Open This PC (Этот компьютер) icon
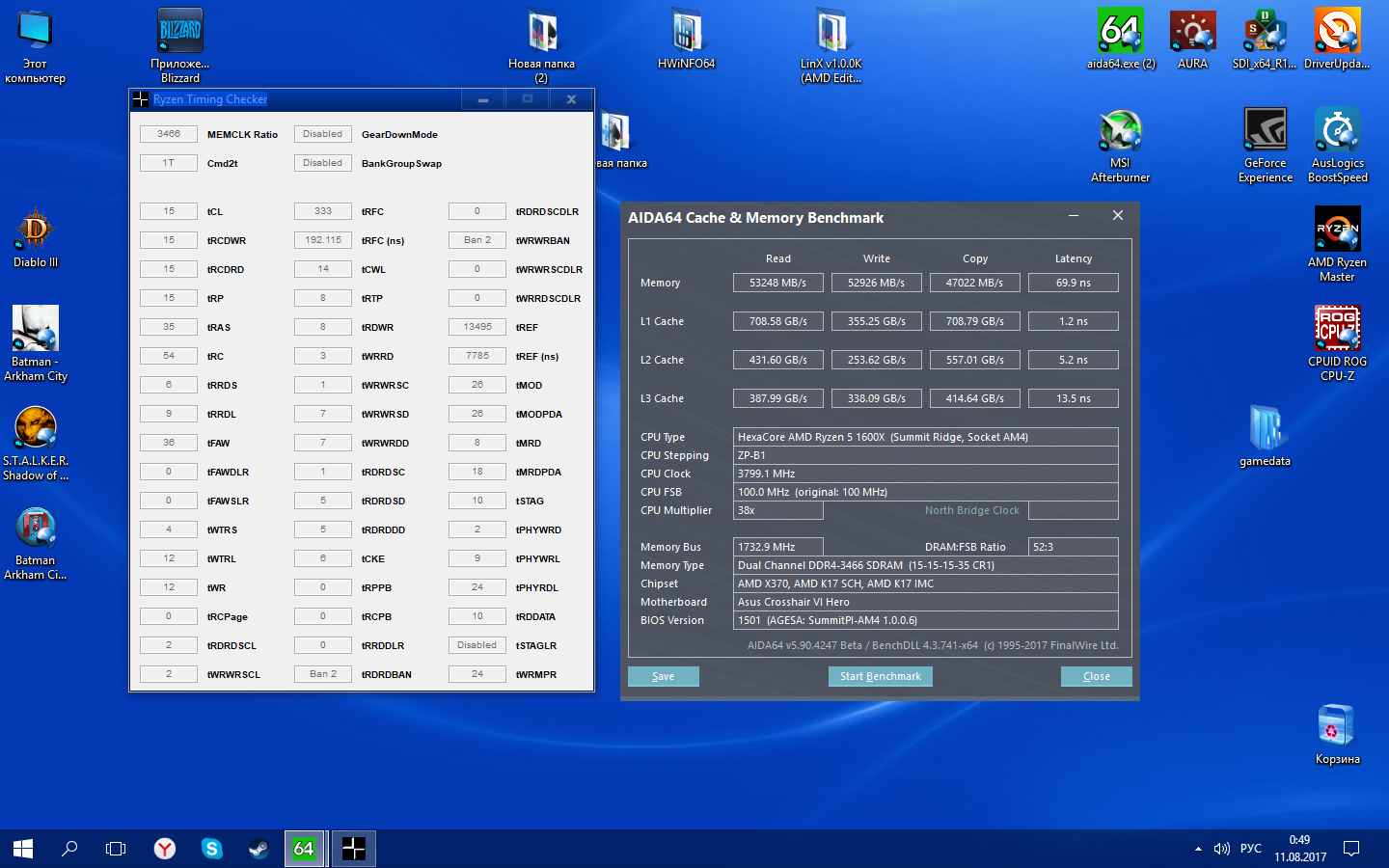 click(x=36, y=45)
